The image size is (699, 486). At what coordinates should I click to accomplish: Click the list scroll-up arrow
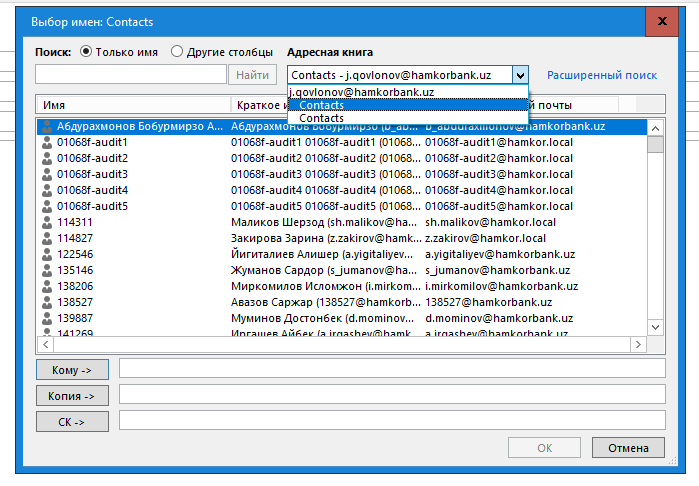coord(655,128)
